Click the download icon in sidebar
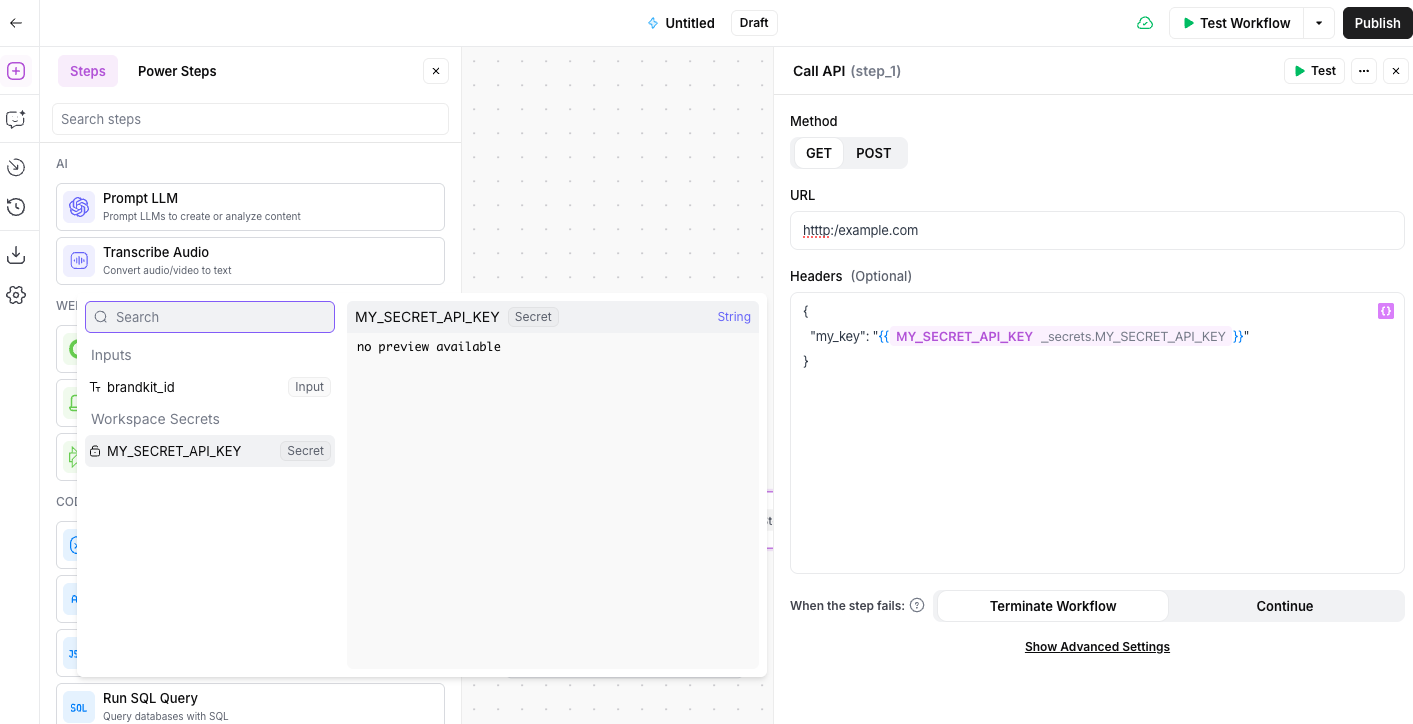Screen dimensions: 1413x724 pyautogui.click(x=16, y=255)
